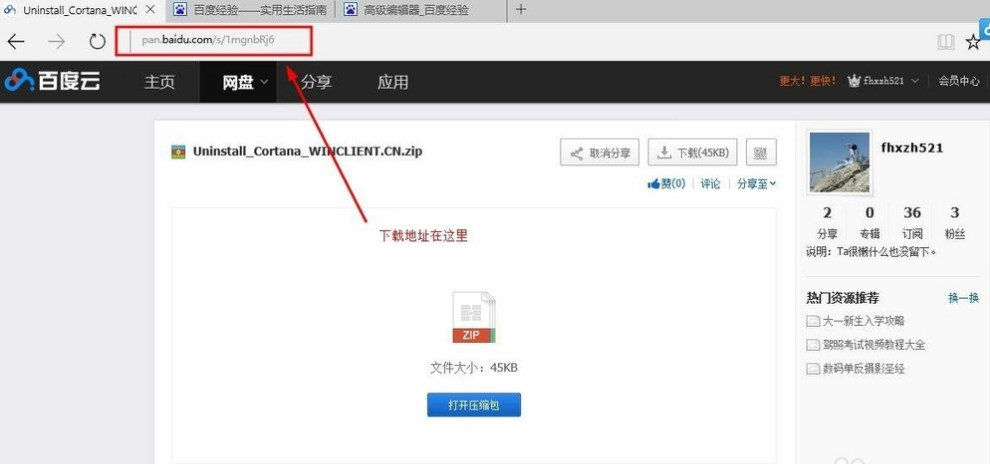View the 3 粉丝 count
Viewport: 990px width, 464px height.
pyautogui.click(x=955, y=222)
